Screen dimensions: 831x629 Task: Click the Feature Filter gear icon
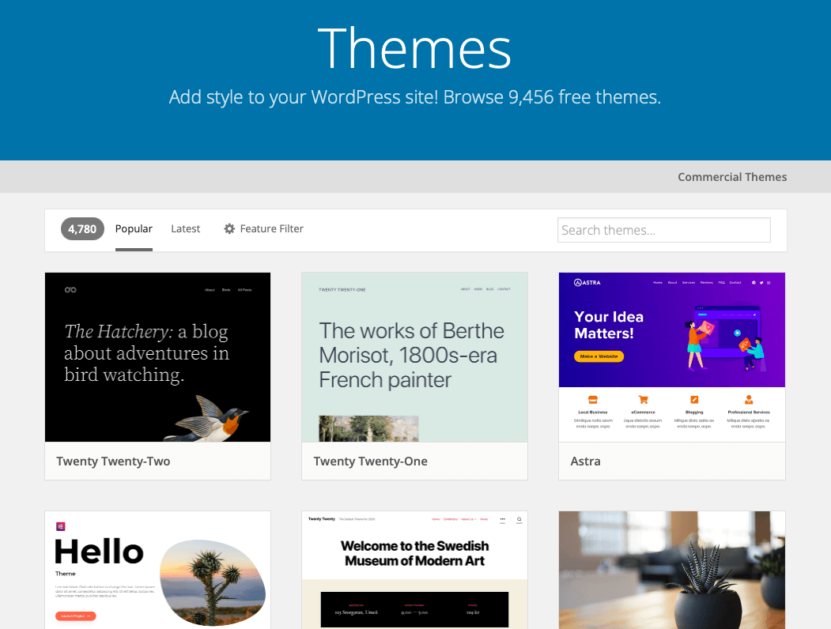click(229, 228)
